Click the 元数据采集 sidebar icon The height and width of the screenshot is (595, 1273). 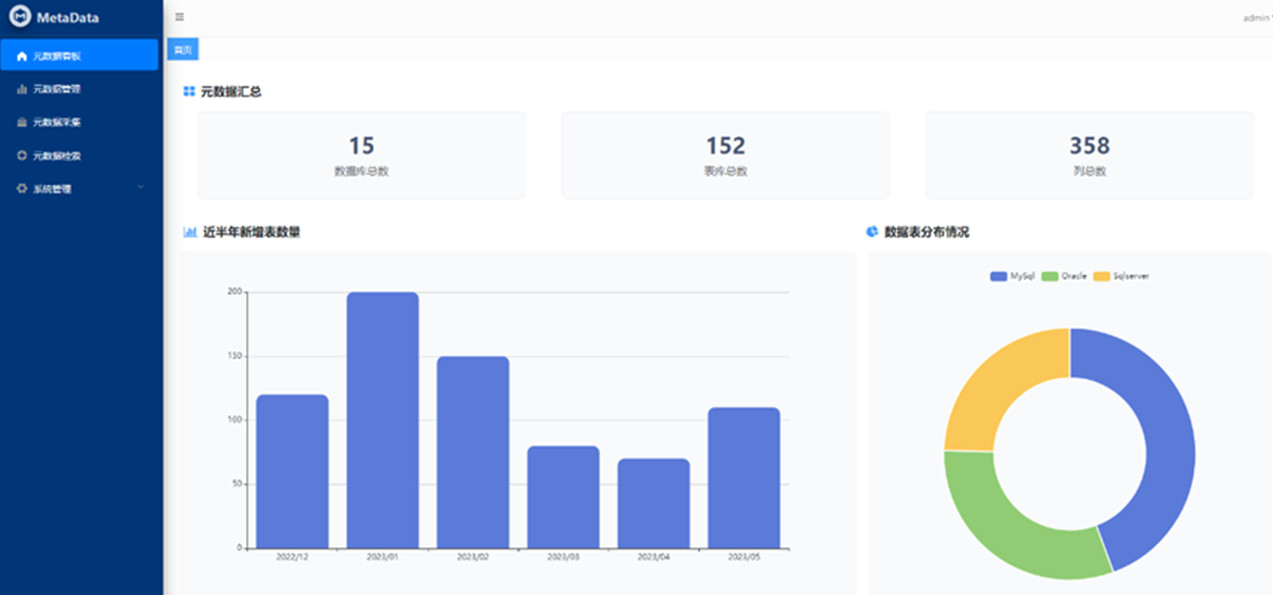coord(22,123)
